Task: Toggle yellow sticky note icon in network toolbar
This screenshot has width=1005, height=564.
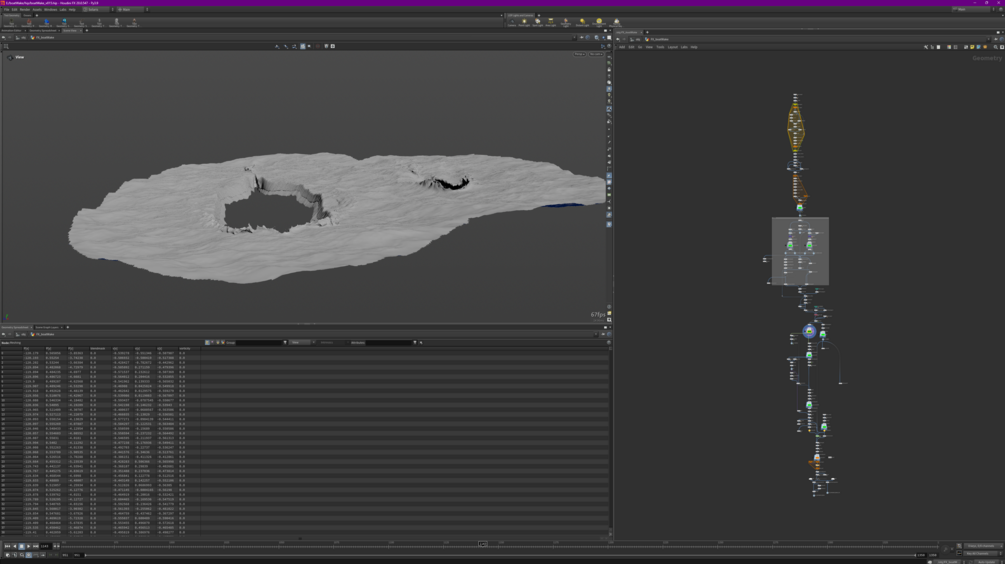Action: point(972,47)
